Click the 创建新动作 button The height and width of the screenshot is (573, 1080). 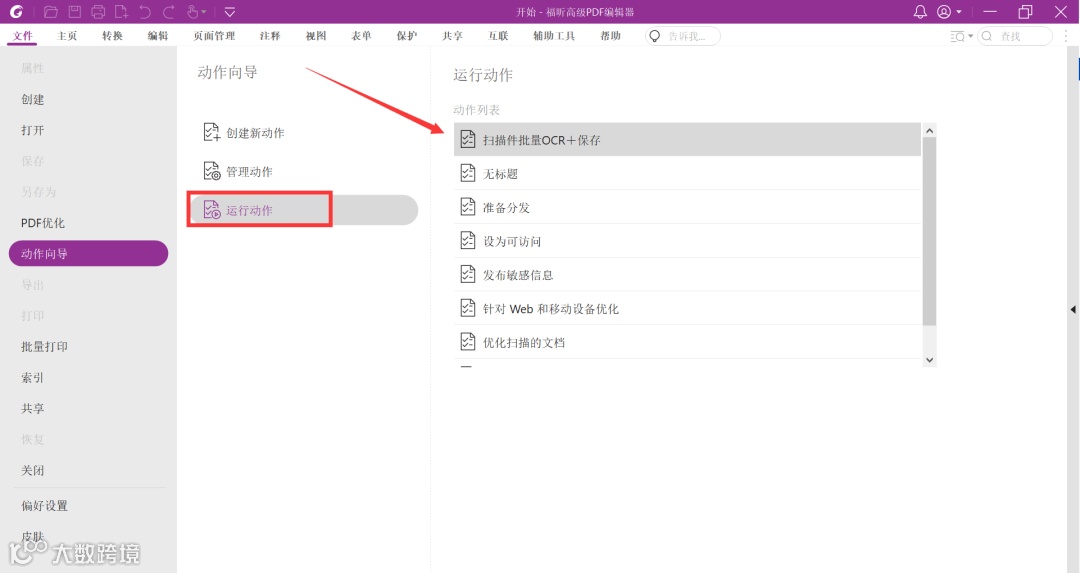[244, 133]
